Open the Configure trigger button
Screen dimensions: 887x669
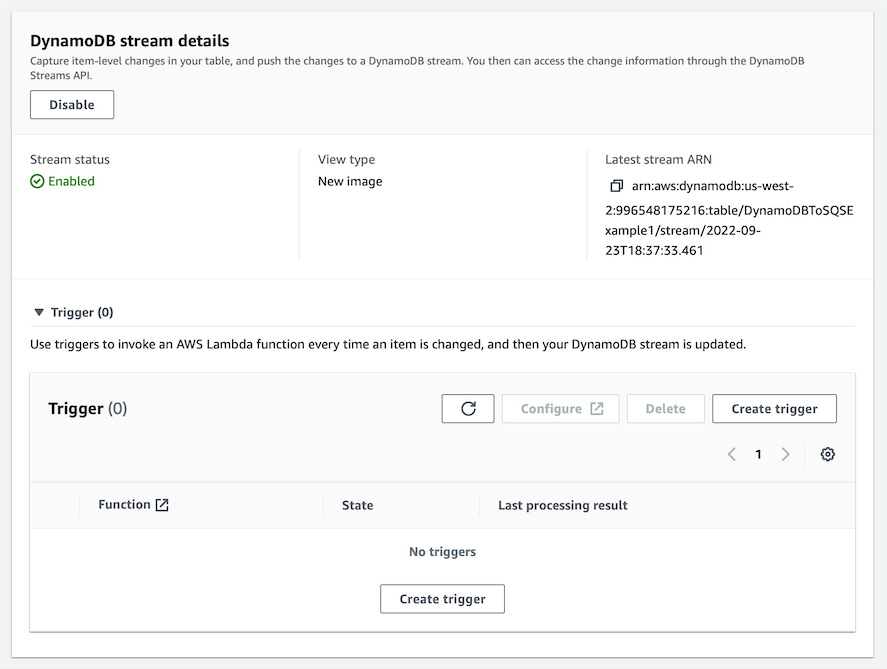point(560,409)
